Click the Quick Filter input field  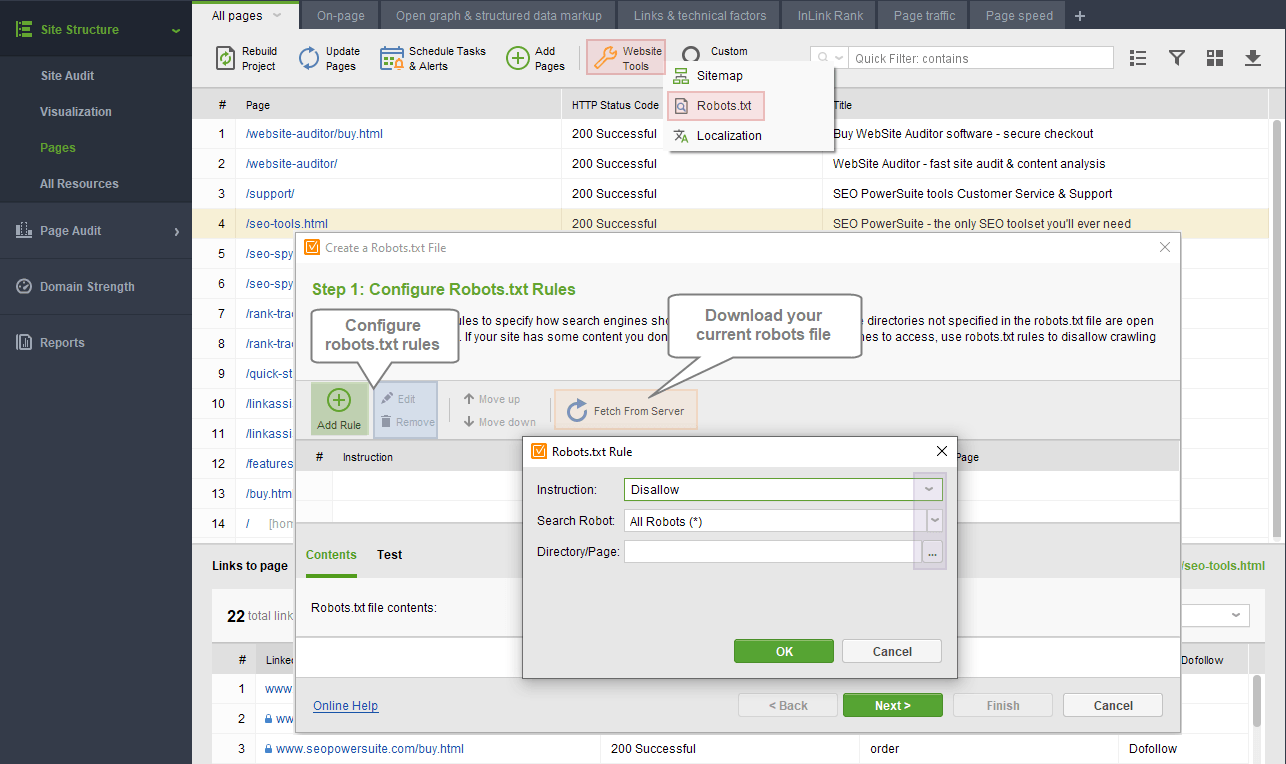980,58
